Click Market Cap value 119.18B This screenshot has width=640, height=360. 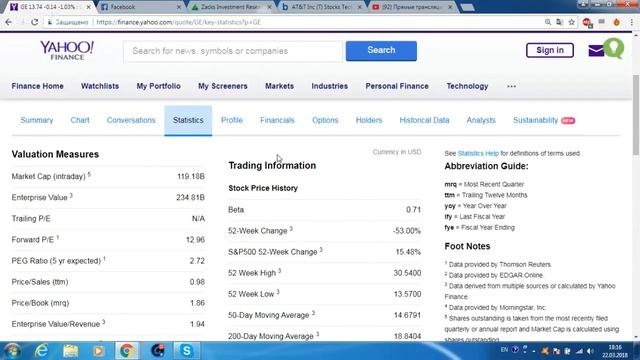click(191, 176)
